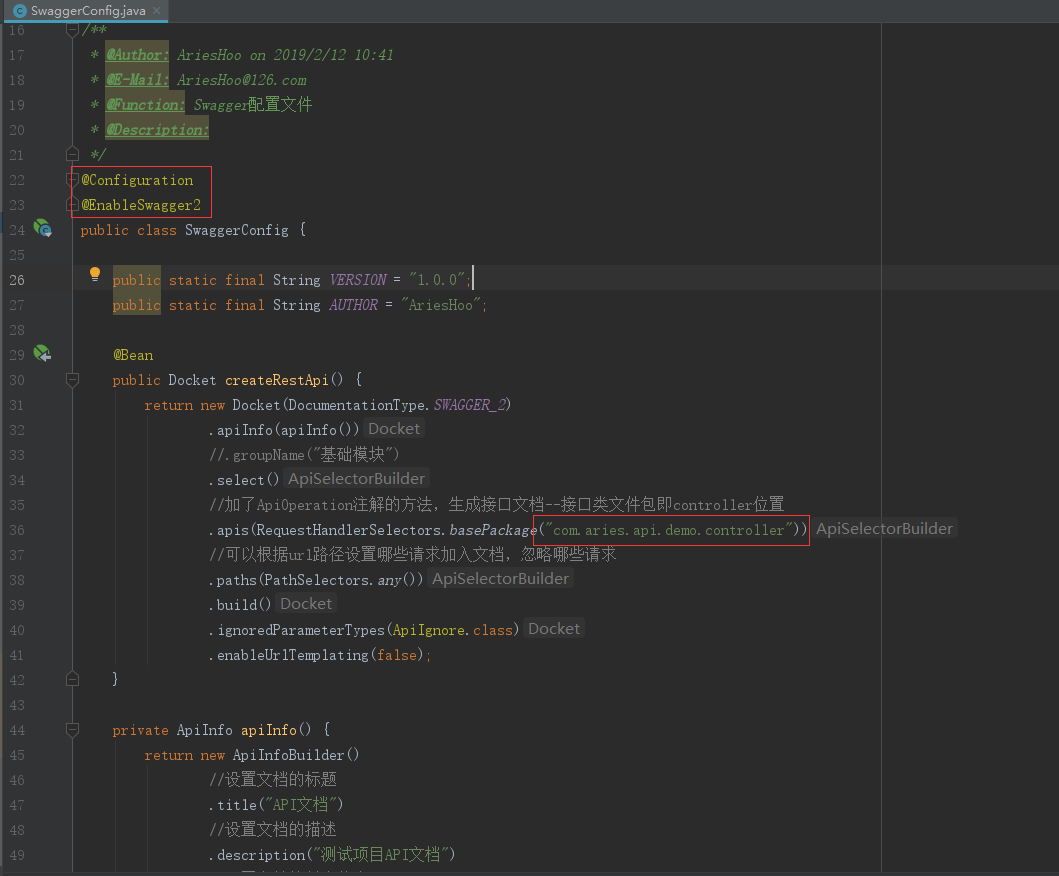This screenshot has height=876, width=1059.
Task: Click the @E-Mail Javadoc tag
Action: coord(137,80)
